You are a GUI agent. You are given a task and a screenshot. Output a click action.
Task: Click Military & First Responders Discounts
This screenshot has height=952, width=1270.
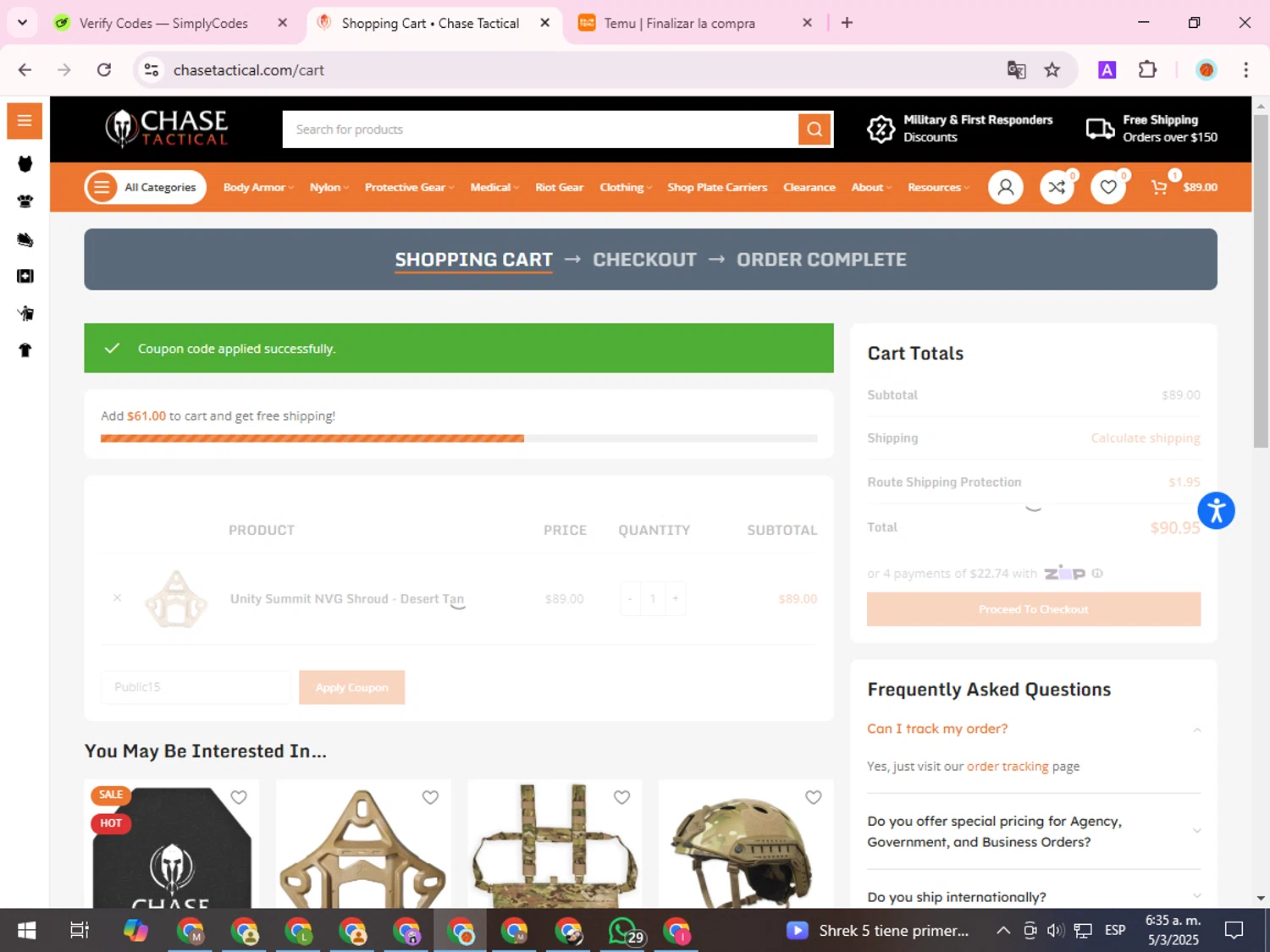point(960,129)
